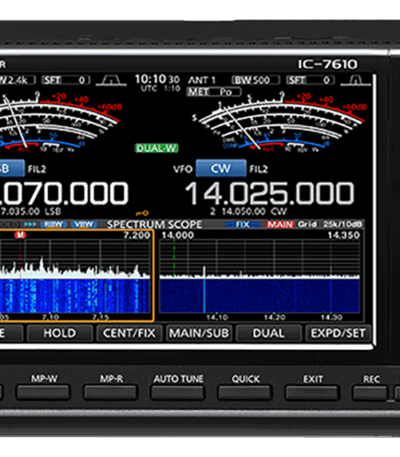Tap SFT 0 next to BW 2.4k

coord(66,80)
